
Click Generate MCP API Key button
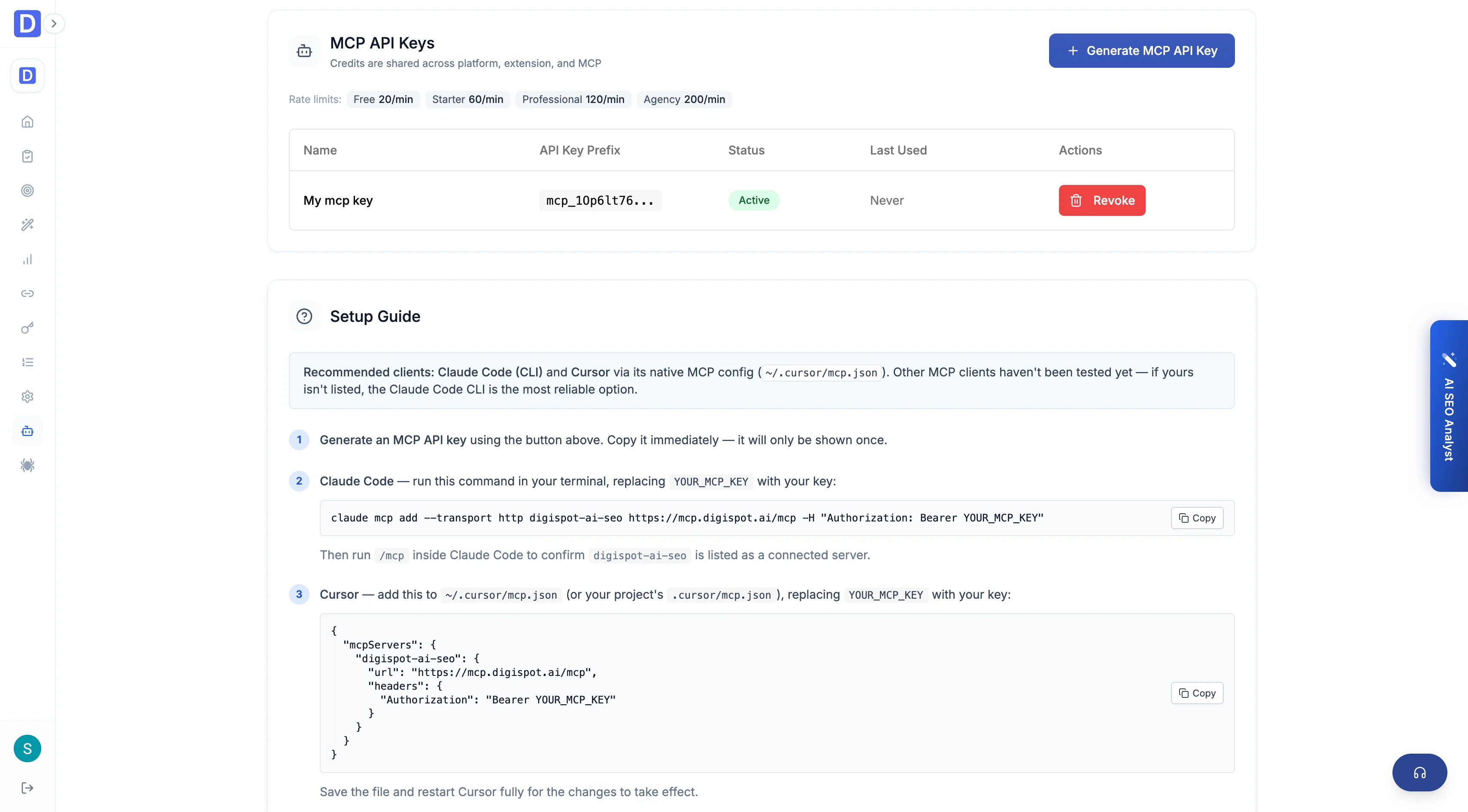pos(1141,51)
